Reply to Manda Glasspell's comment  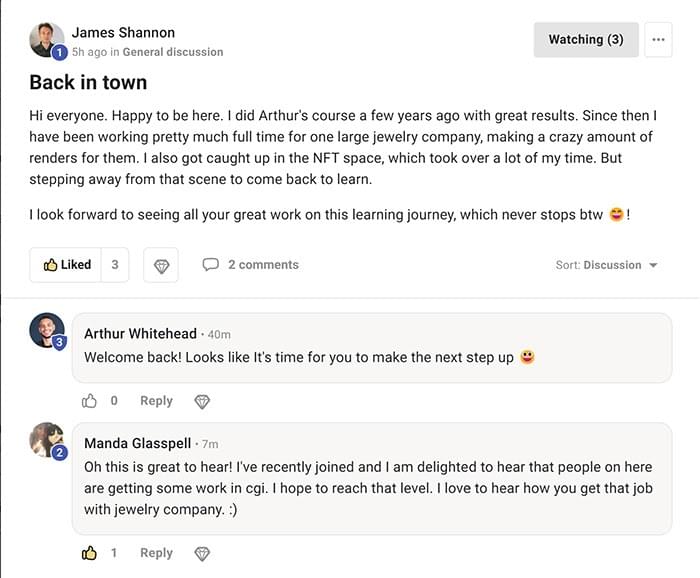(x=156, y=553)
